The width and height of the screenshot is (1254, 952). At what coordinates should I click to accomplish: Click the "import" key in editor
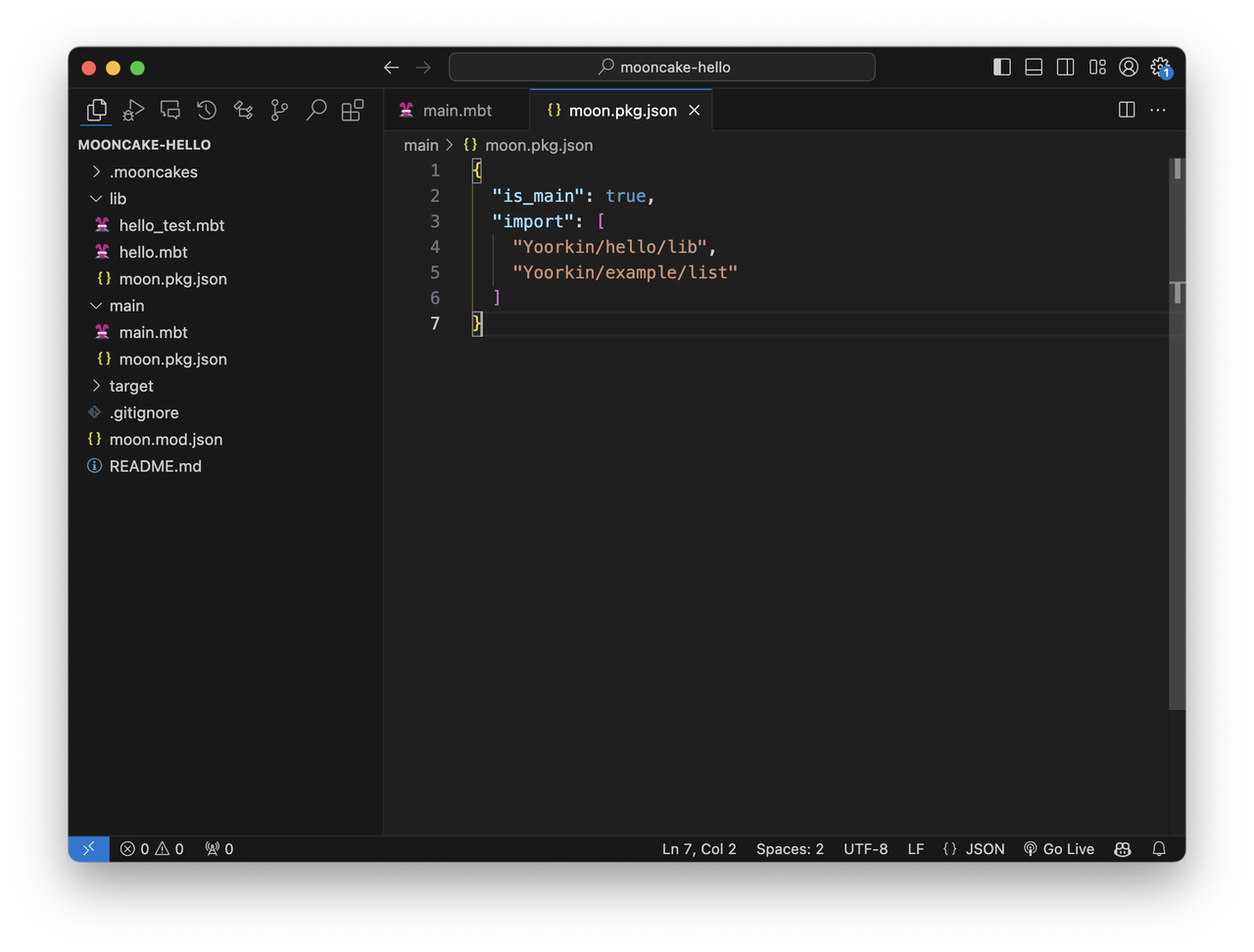(x=533, y=221)
